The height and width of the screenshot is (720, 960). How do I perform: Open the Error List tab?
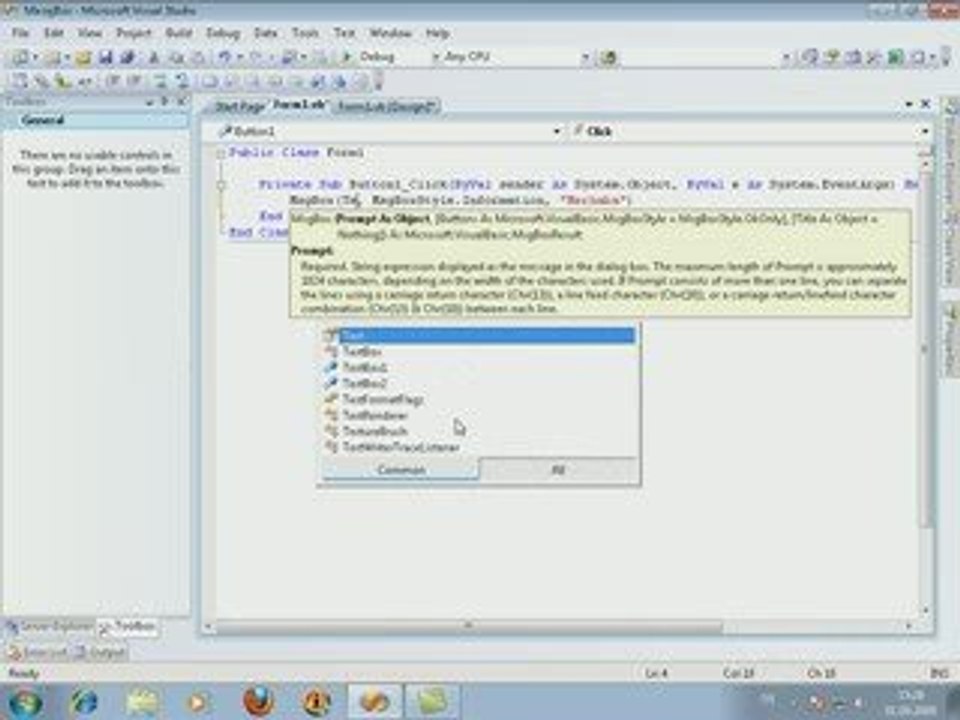(38, 653)
